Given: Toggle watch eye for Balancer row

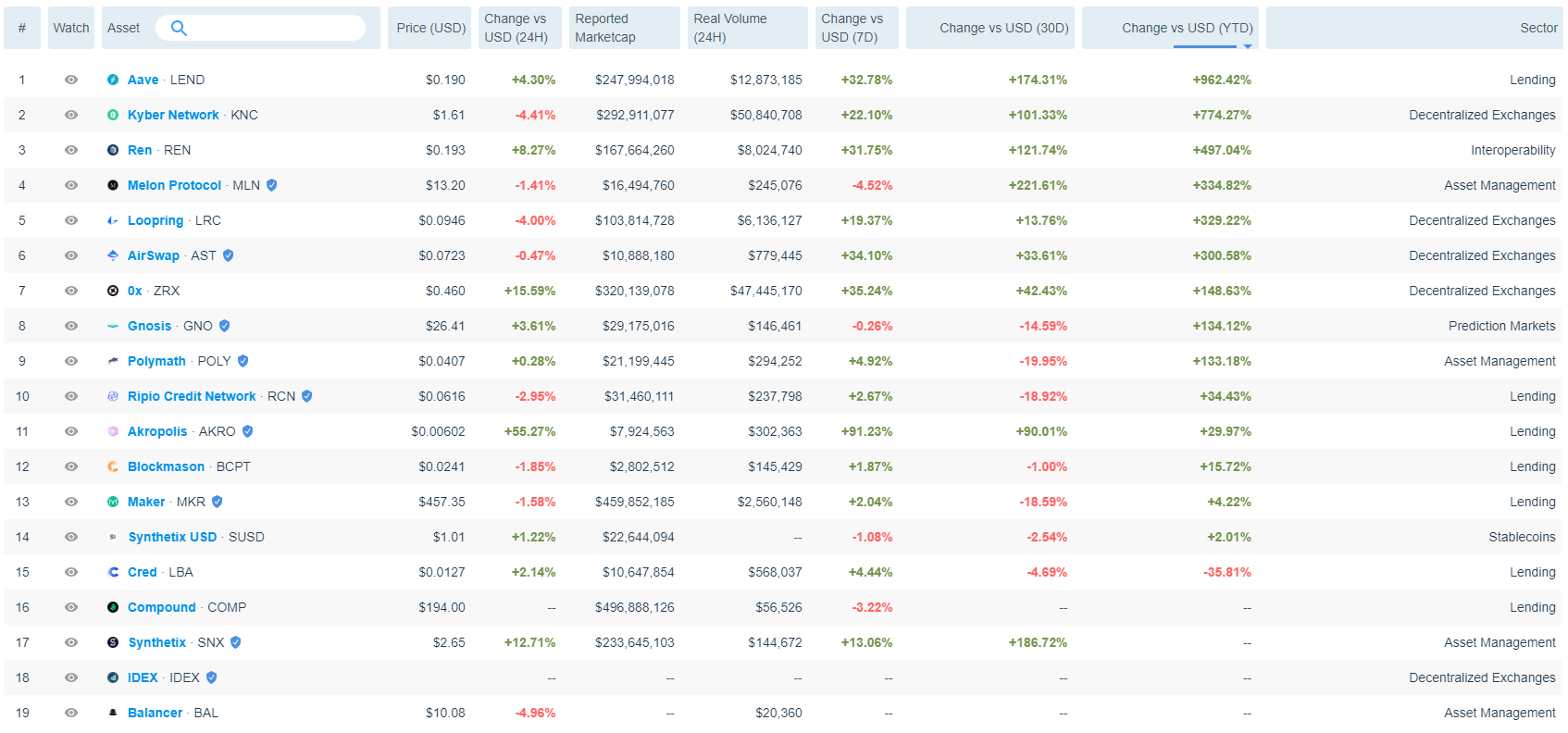Looking at the screenshot, I should coord(71,713).
